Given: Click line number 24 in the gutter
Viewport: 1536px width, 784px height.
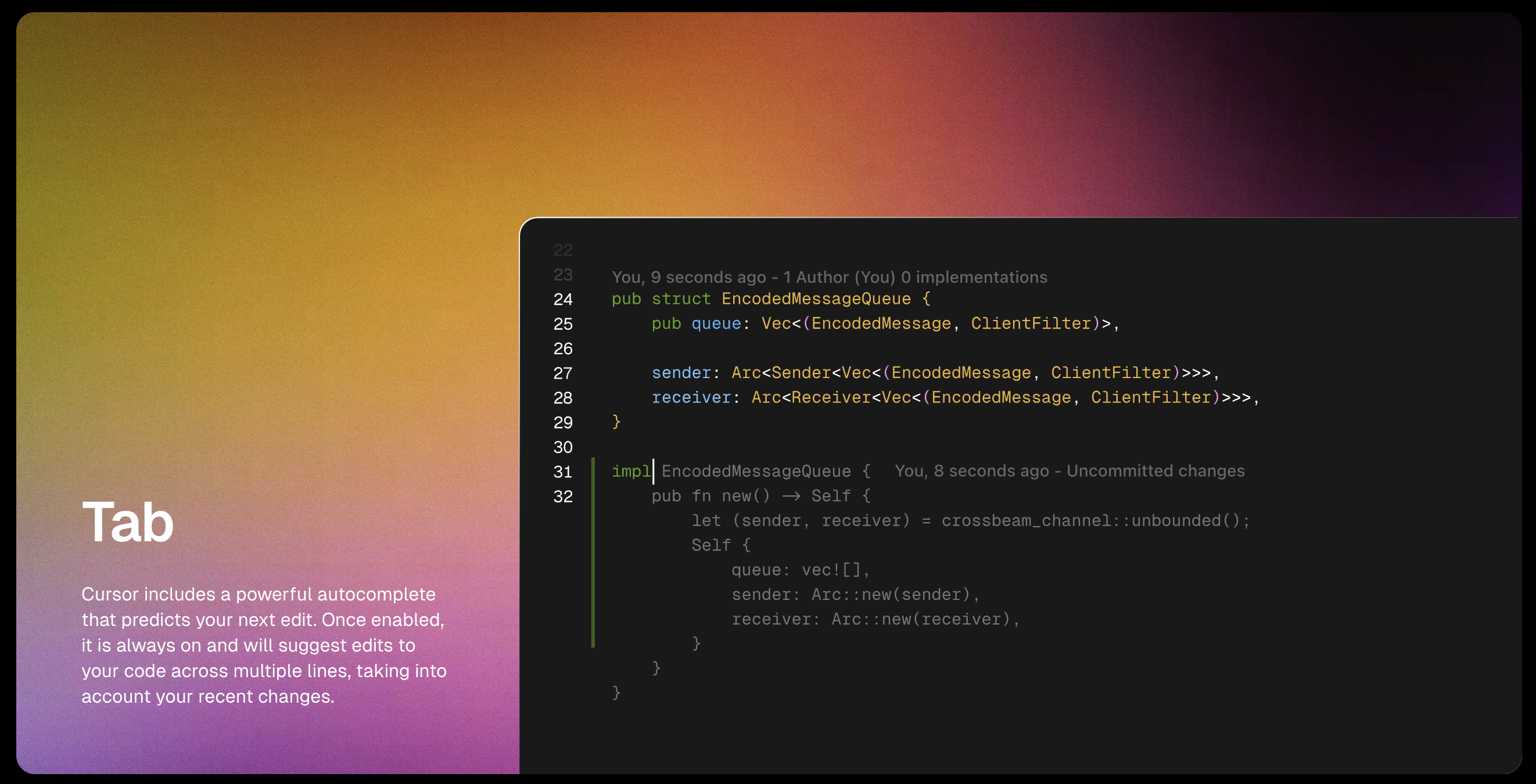Looking at the screenshot, I should (562, 299).
